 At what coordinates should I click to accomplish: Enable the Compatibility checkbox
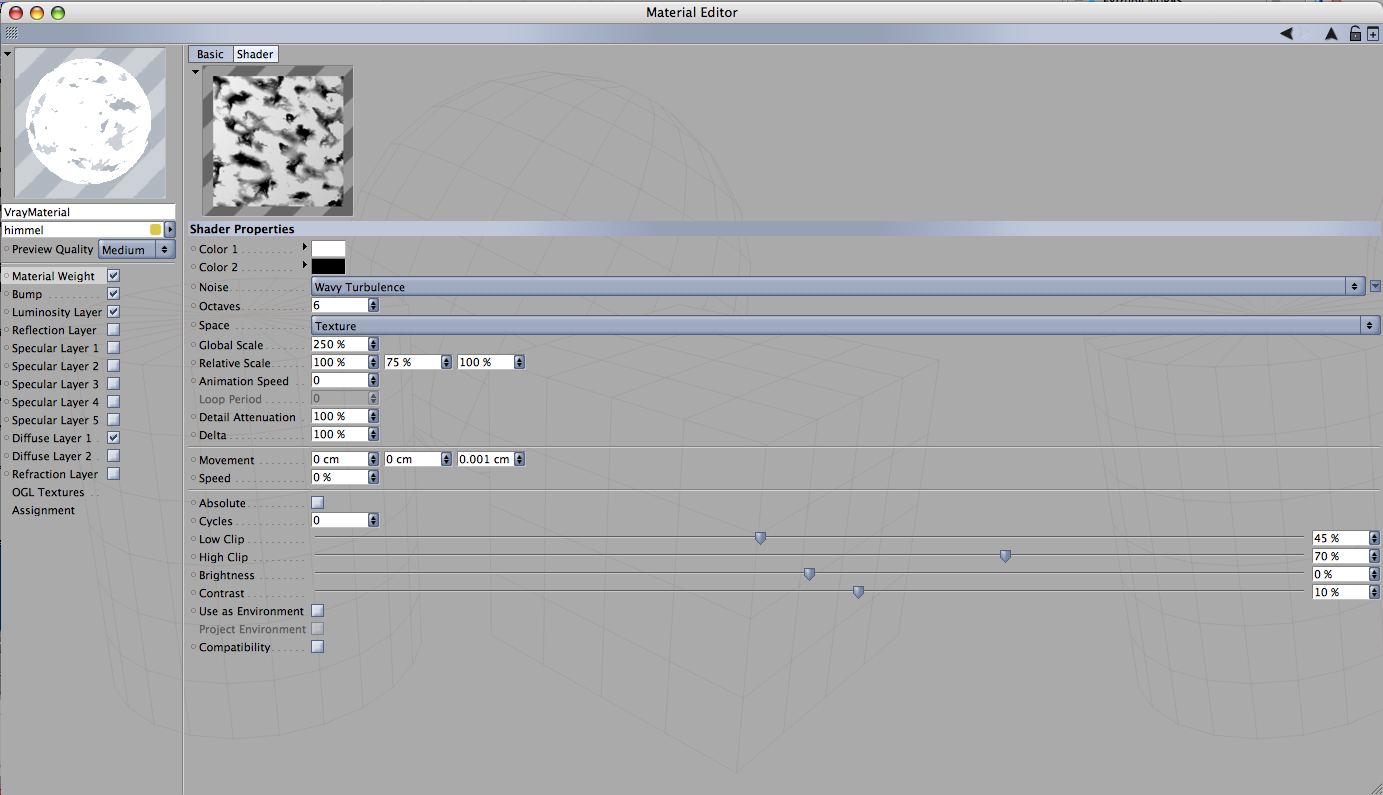[x=318, y=647]
